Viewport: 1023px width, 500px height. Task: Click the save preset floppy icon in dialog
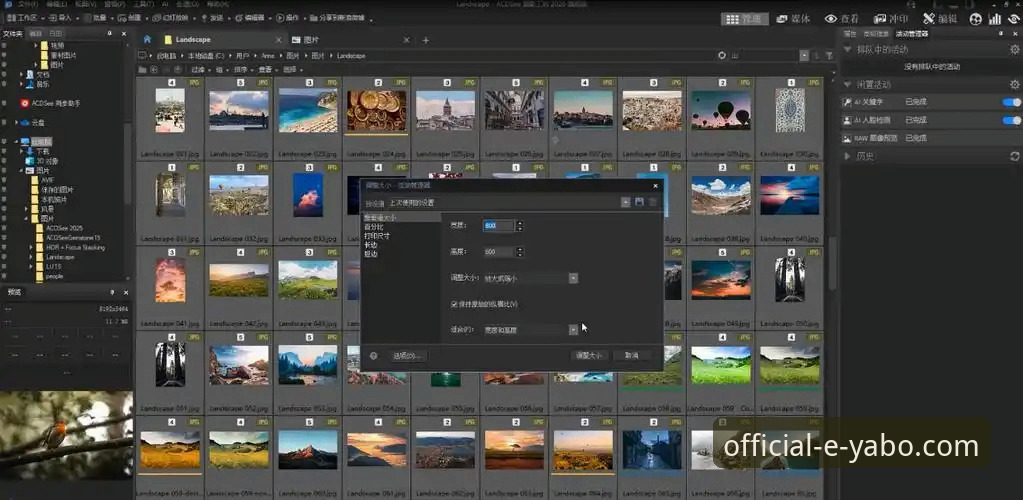tap(639, 202)
